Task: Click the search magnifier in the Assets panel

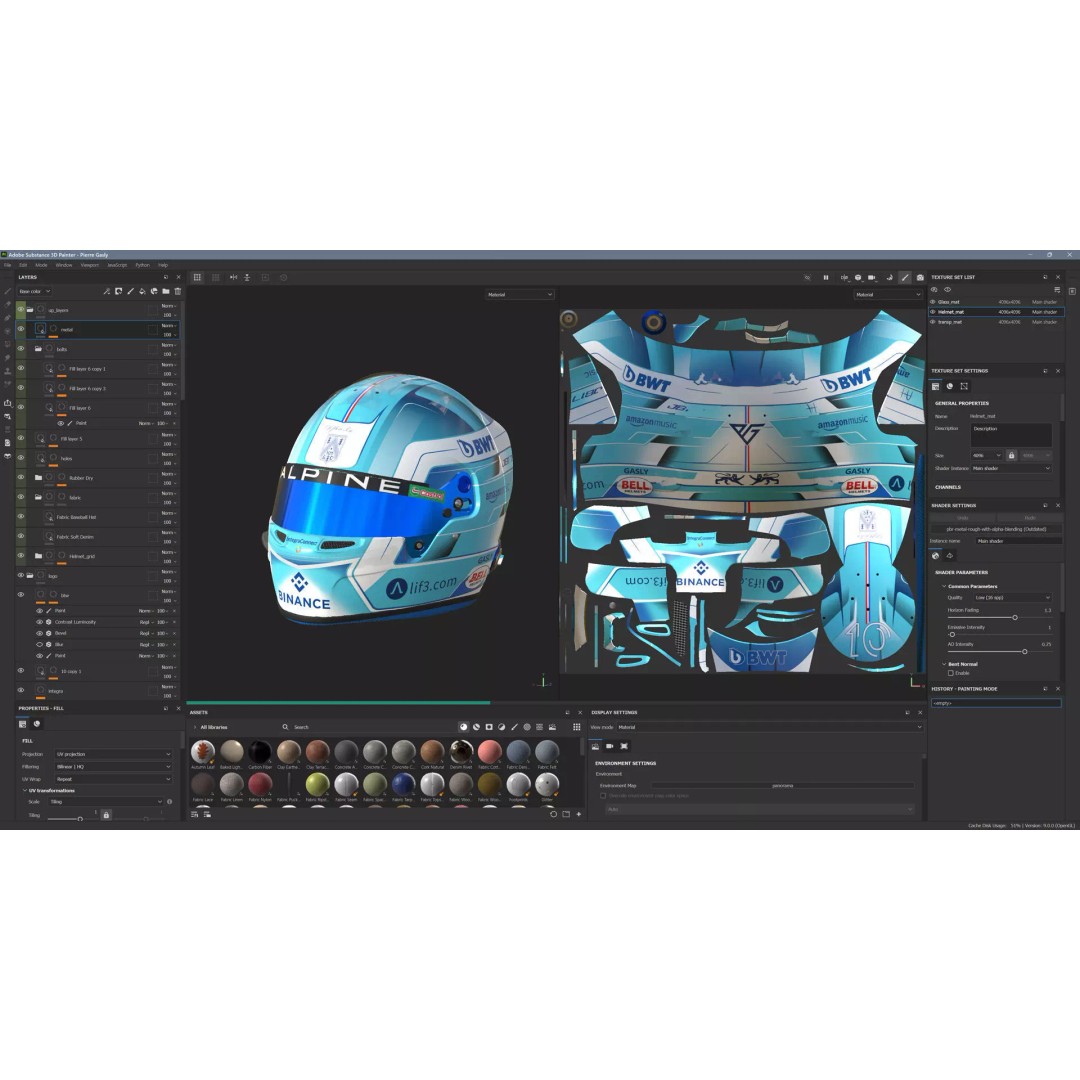Action: (287, 727)
